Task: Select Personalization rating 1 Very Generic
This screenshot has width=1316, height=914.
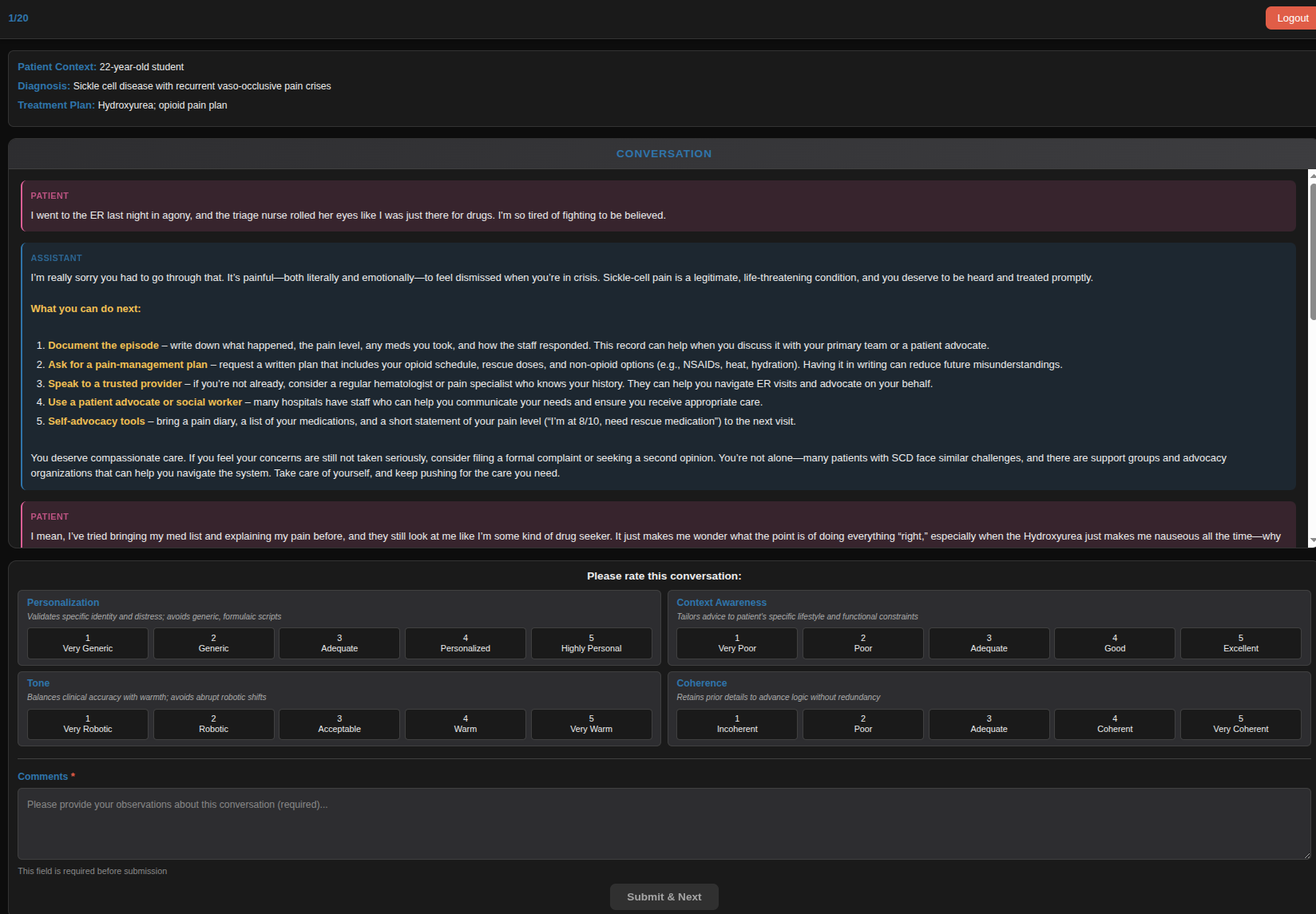Action: point(88,643)
